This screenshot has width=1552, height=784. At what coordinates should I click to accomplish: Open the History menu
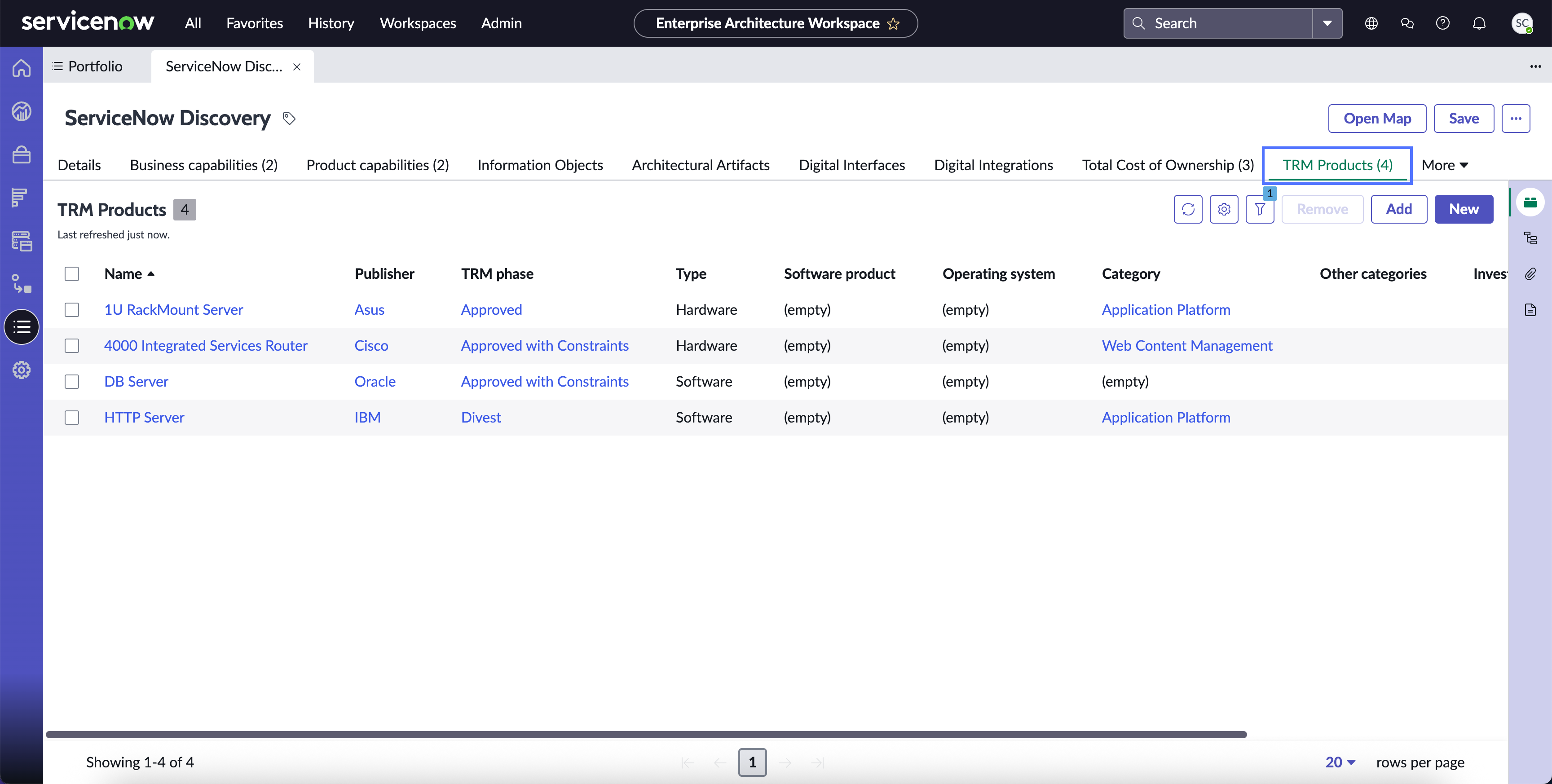(331, 23)
